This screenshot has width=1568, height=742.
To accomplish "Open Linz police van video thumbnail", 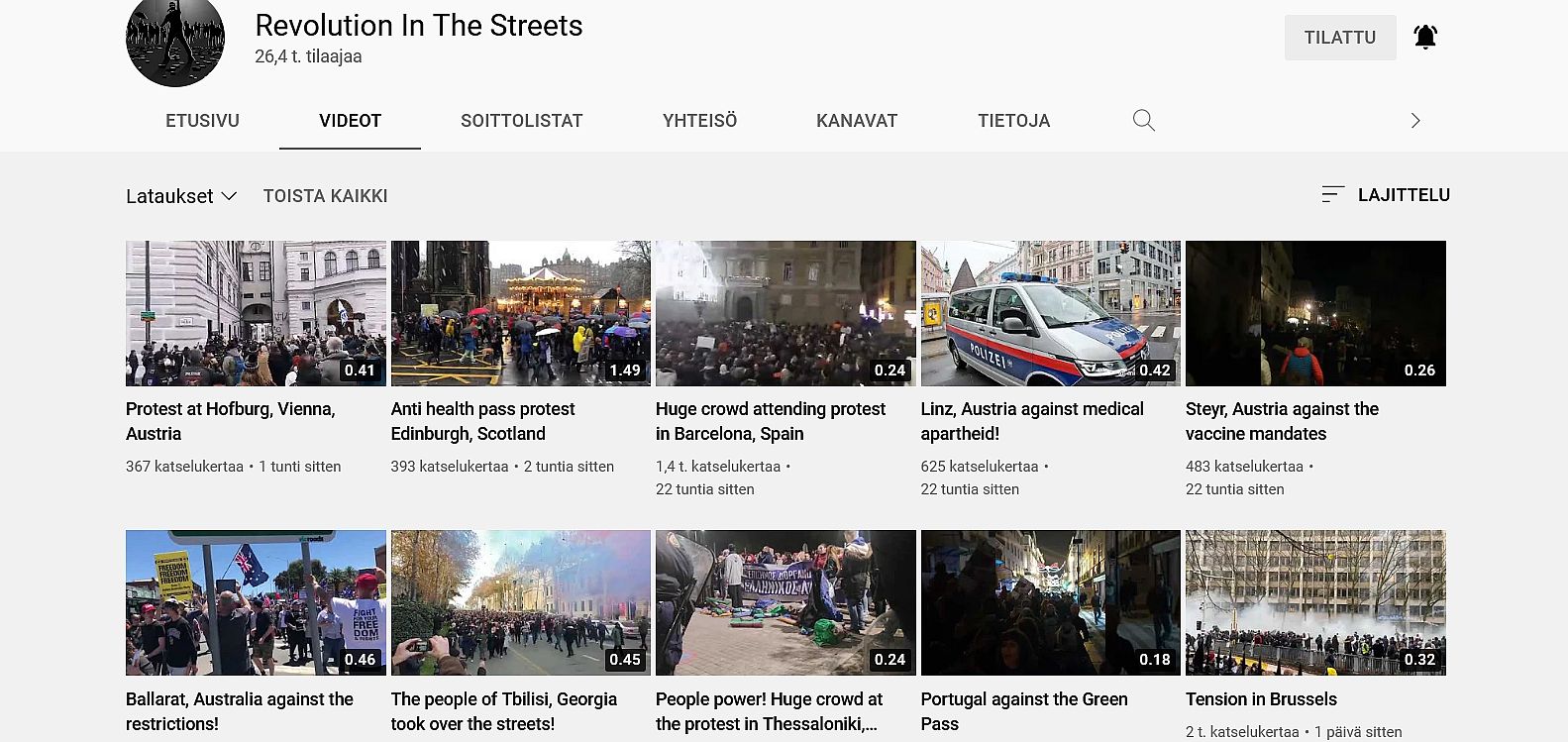I will (x=1051, y=313).
